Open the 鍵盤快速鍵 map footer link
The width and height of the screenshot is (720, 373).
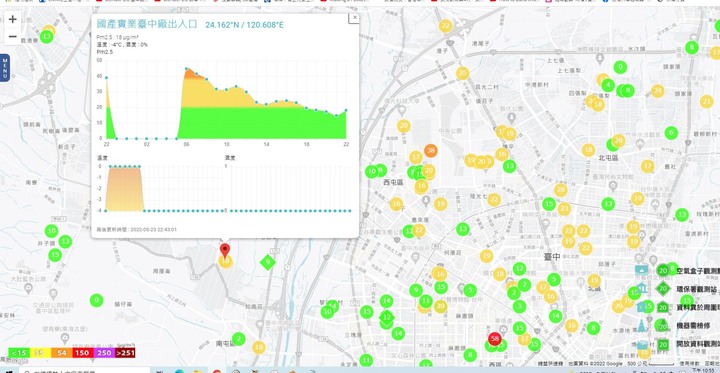click(x=551, y=363)
